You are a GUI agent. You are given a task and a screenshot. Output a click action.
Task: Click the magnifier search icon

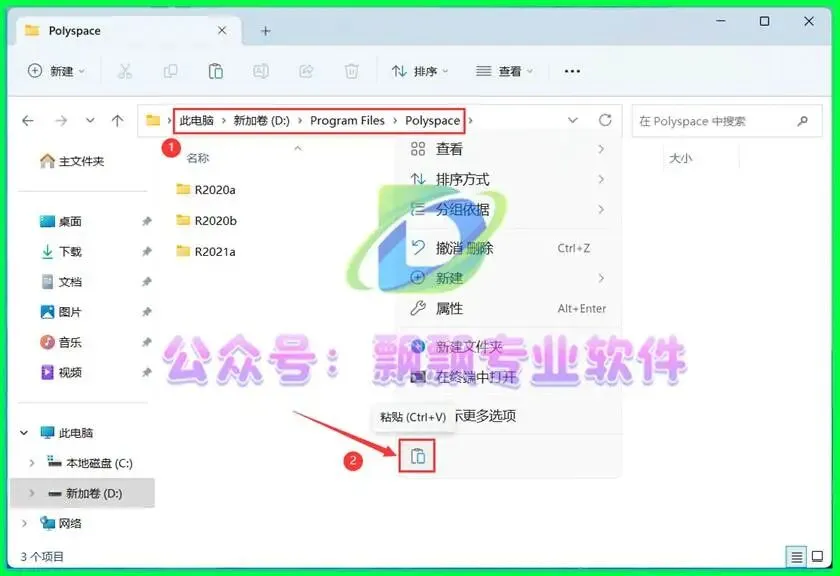click(802, 121)
